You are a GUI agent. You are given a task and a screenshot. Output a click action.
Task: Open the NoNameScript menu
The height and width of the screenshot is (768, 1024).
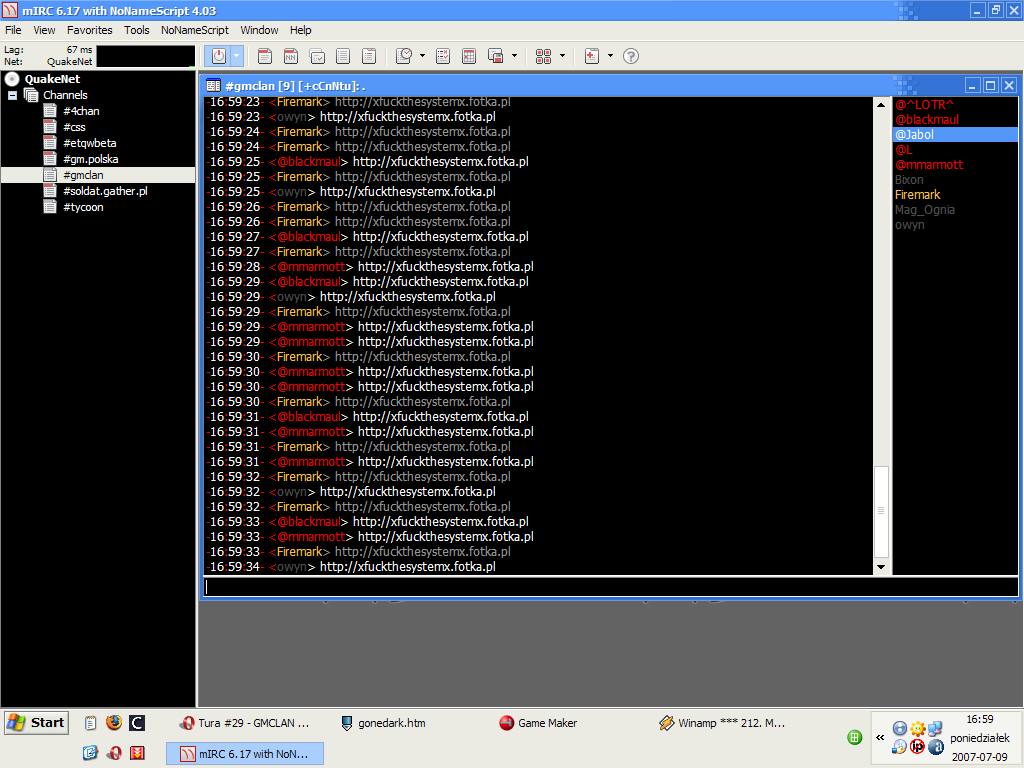point(194,30)
